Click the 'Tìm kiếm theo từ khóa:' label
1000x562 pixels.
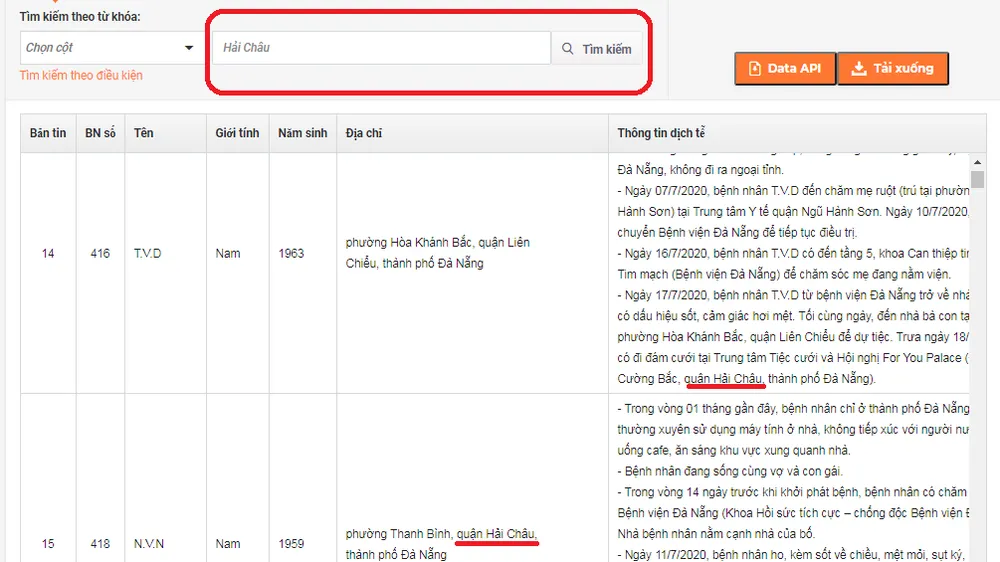pyautogui.click(x=80, y=17)
